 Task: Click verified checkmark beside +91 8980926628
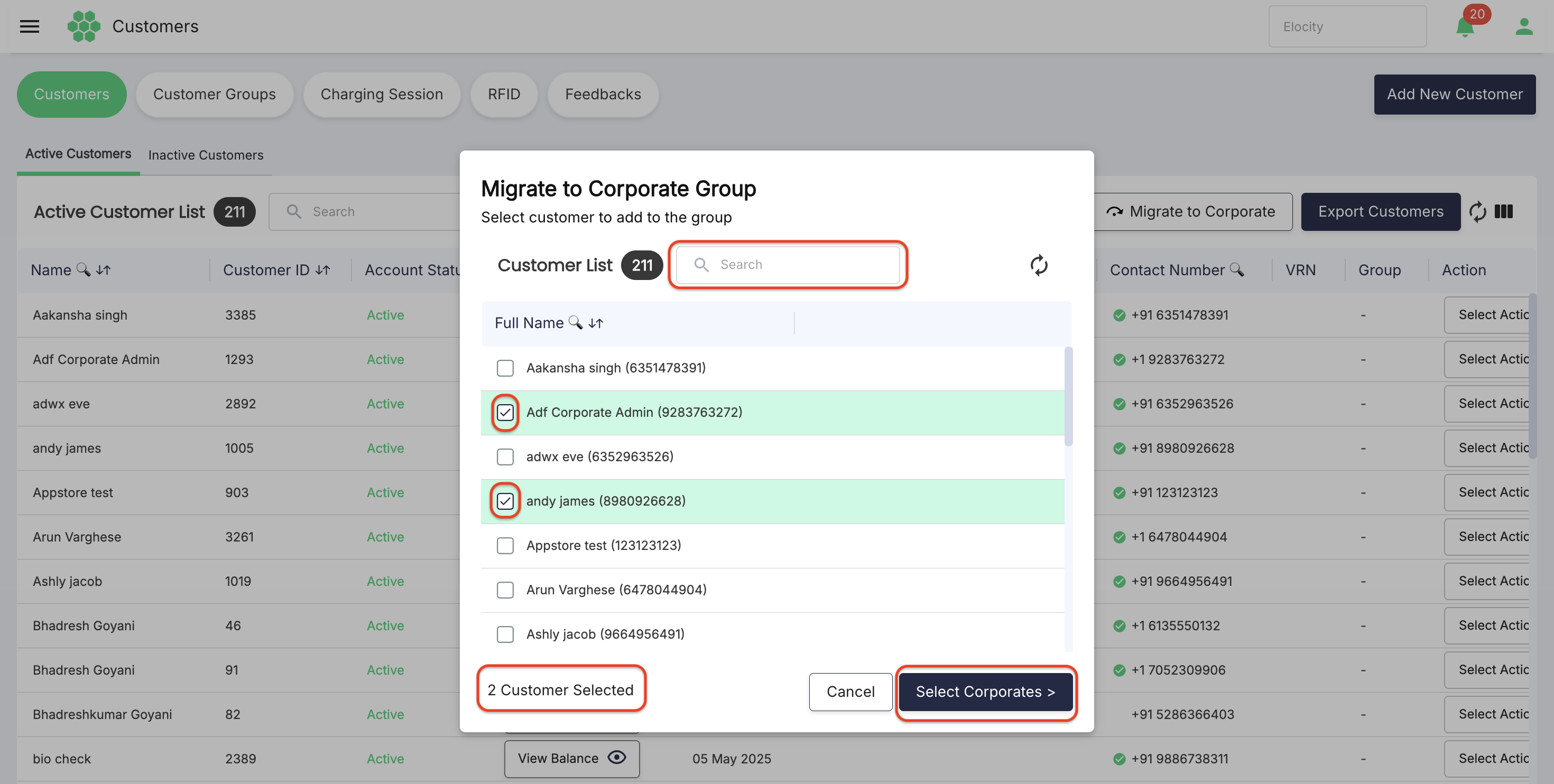point(1119,449)
